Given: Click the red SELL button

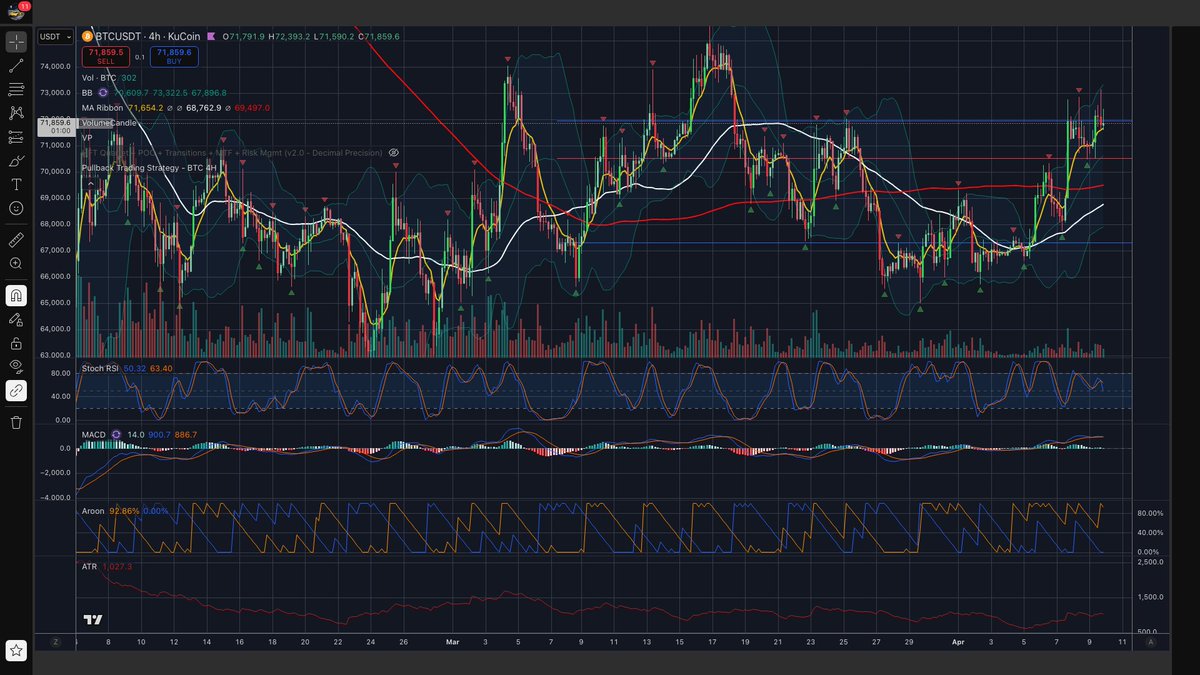Looking at the screenshot, I should point(105,55).
